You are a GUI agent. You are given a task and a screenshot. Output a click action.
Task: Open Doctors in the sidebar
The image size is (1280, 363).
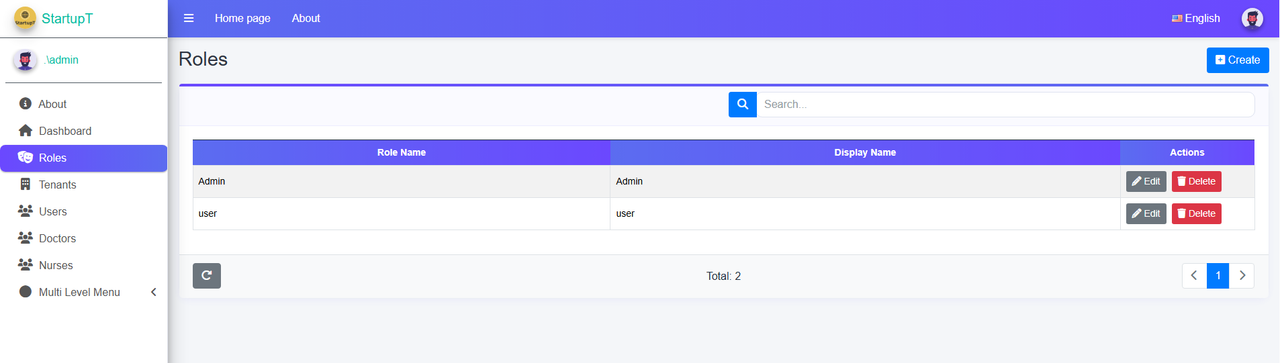click(84, 239)
